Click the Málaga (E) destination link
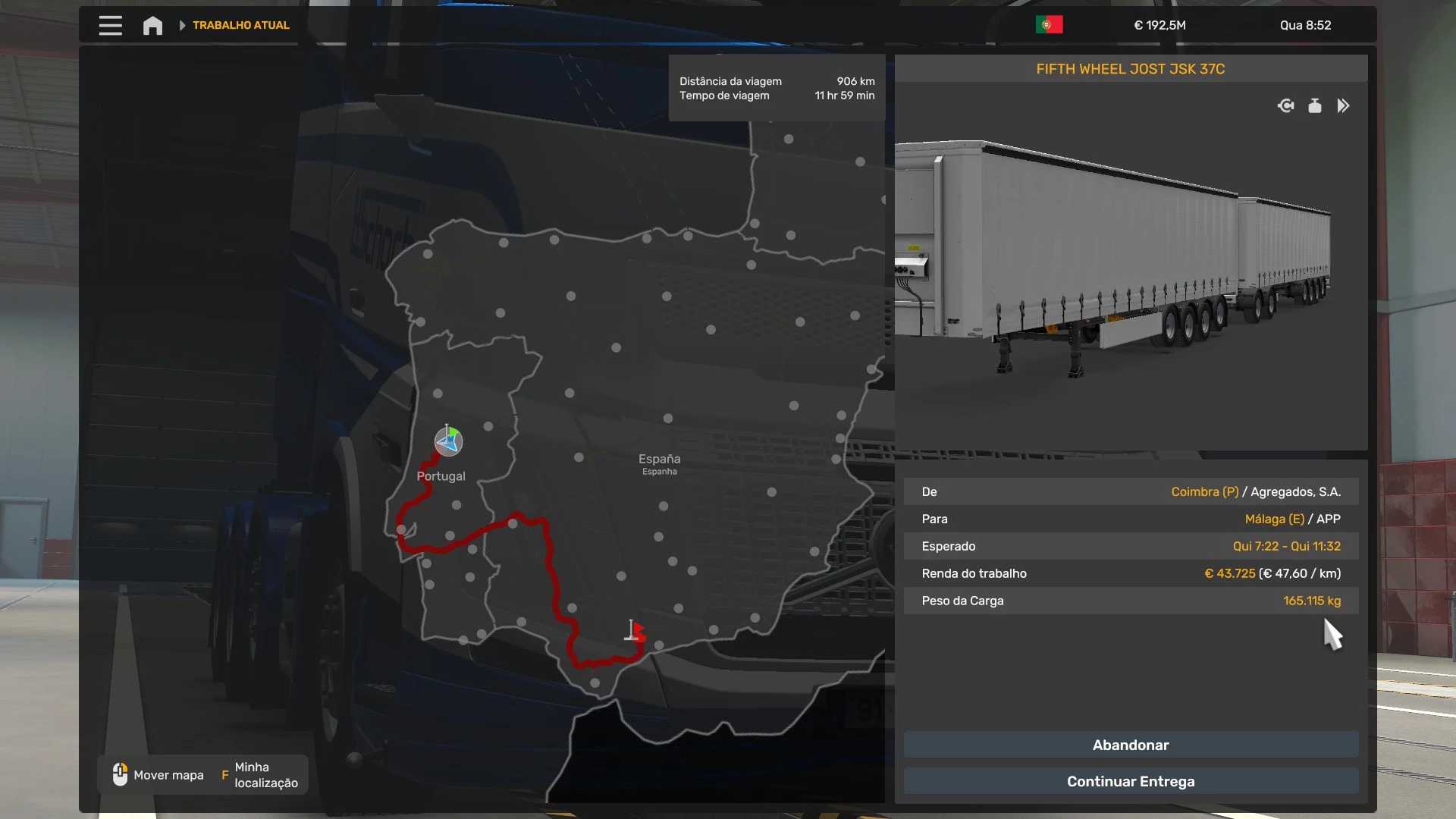The image size is (1456, 819). [x=1274, y=519]
